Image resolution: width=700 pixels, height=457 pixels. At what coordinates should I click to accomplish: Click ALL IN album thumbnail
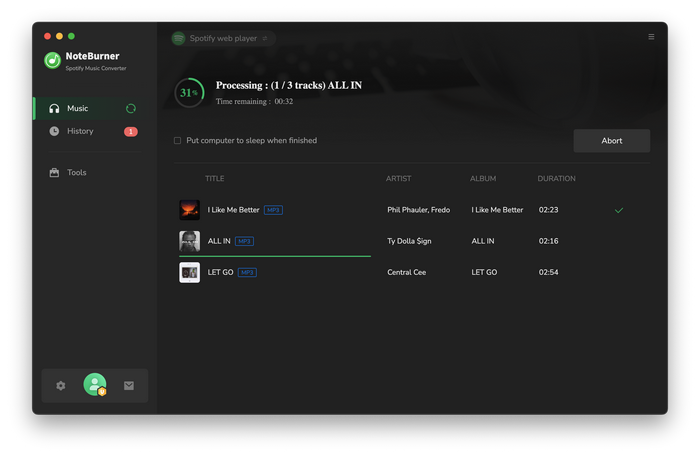[x=190, y=241]
